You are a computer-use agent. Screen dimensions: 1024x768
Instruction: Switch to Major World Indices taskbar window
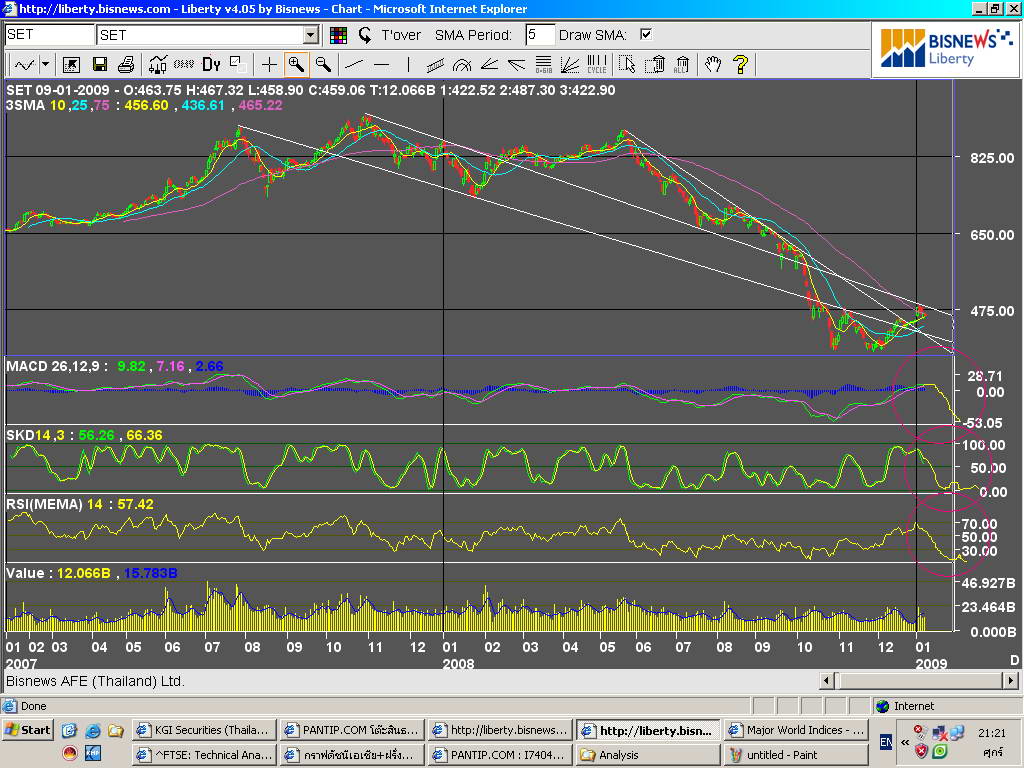(797, 730)
